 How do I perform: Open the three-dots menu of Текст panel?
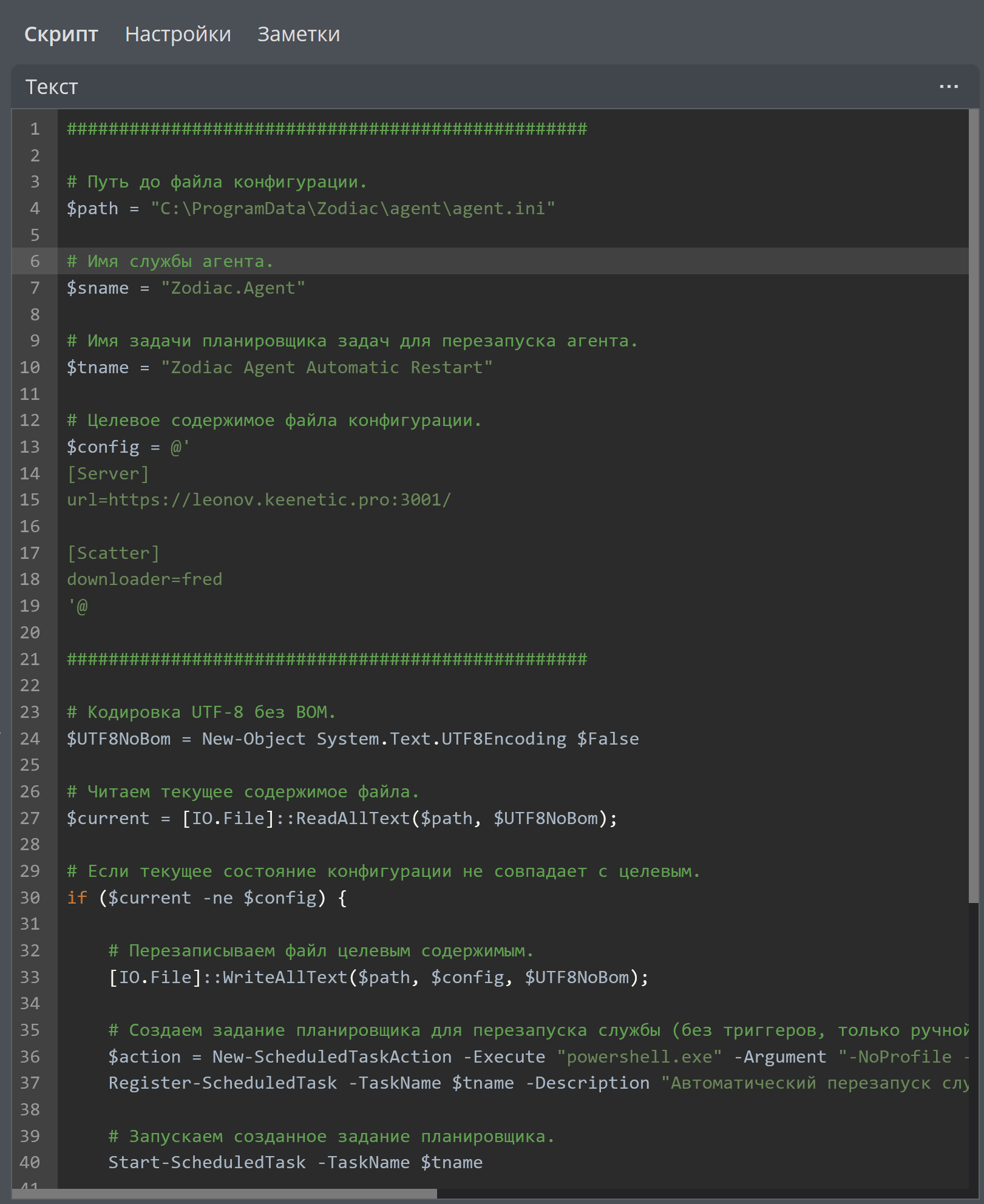(x=948, y=87)
